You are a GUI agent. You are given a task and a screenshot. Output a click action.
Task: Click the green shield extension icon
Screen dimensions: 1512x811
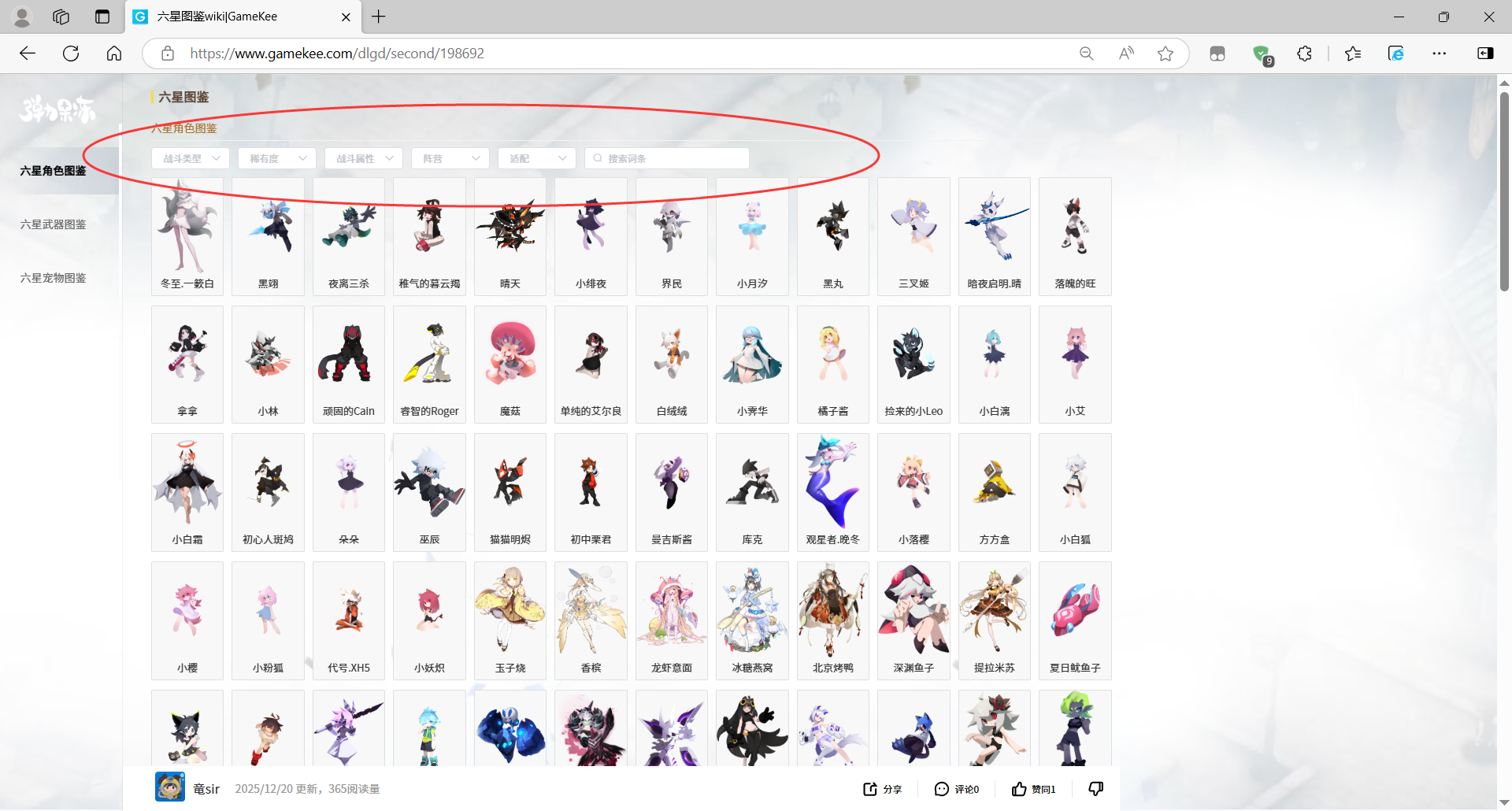(x=1262, y=54)
